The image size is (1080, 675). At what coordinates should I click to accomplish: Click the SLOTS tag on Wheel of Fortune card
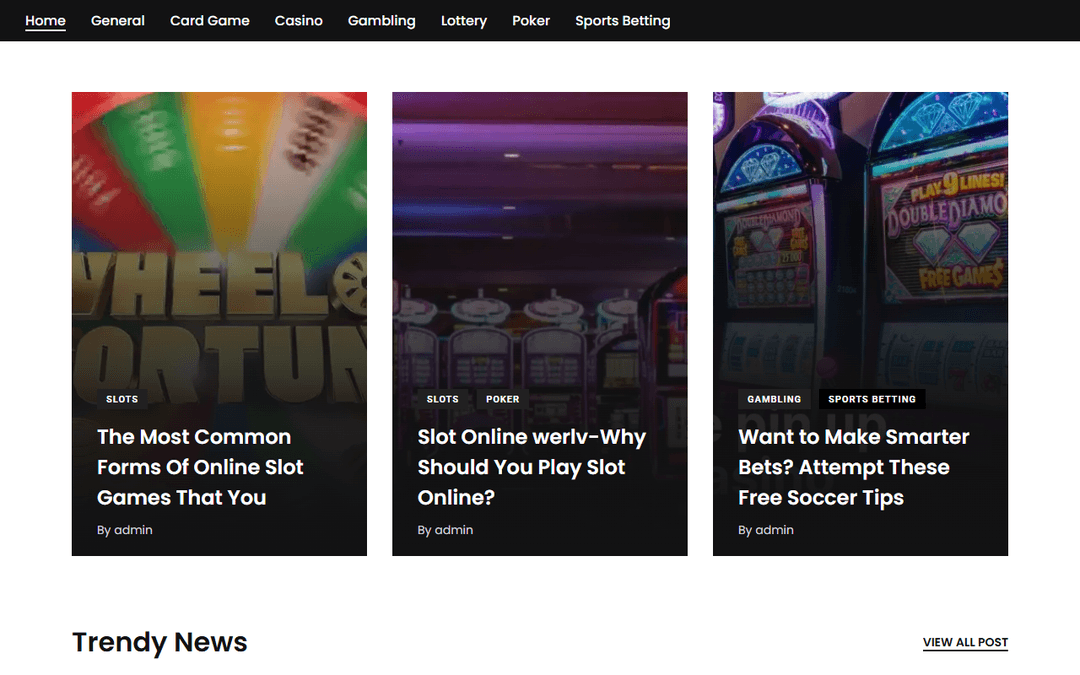[x=122, y=399]
